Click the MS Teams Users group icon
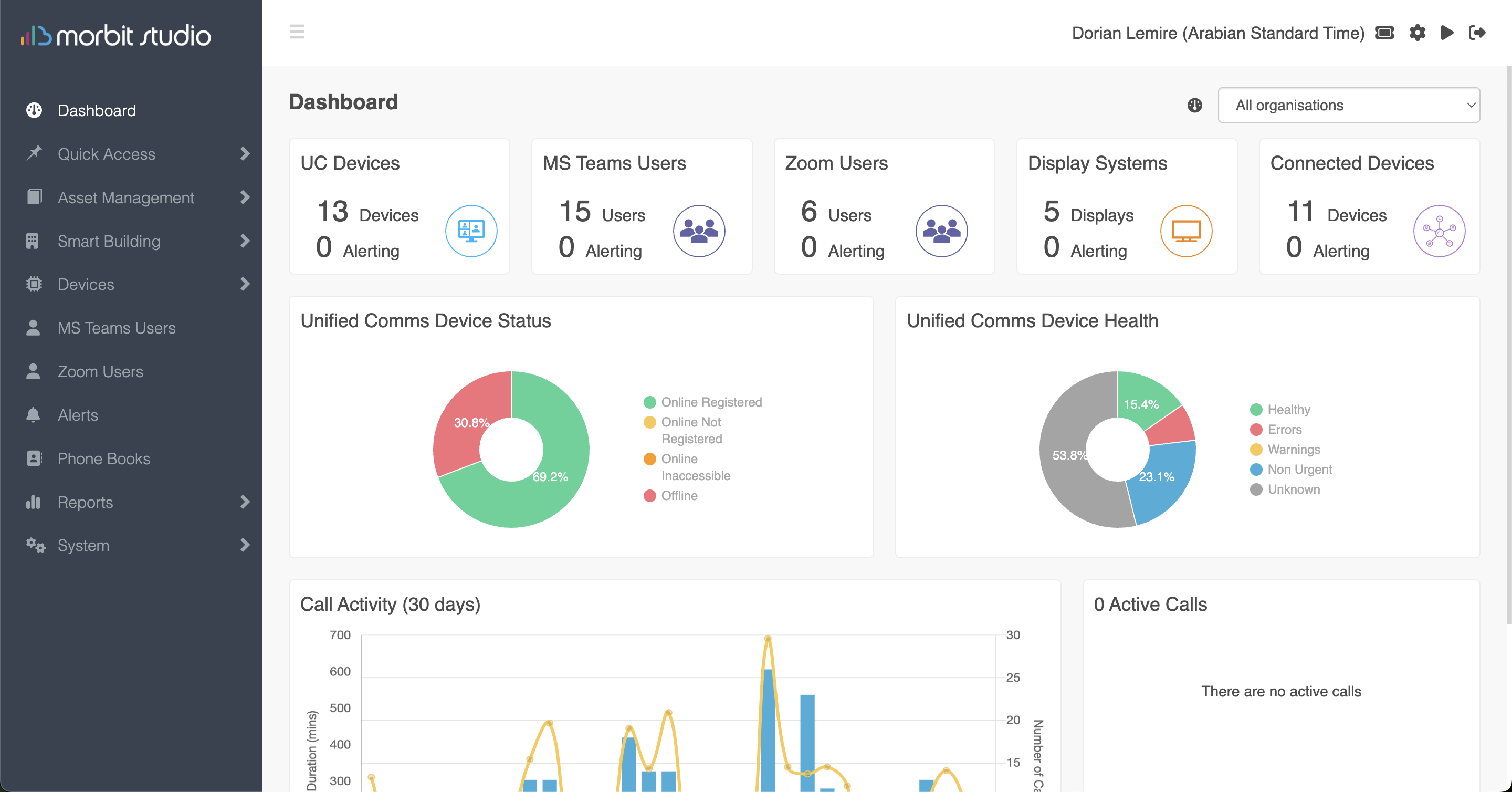This screenshot has width=1512, height=792. (x=699, y=231)
